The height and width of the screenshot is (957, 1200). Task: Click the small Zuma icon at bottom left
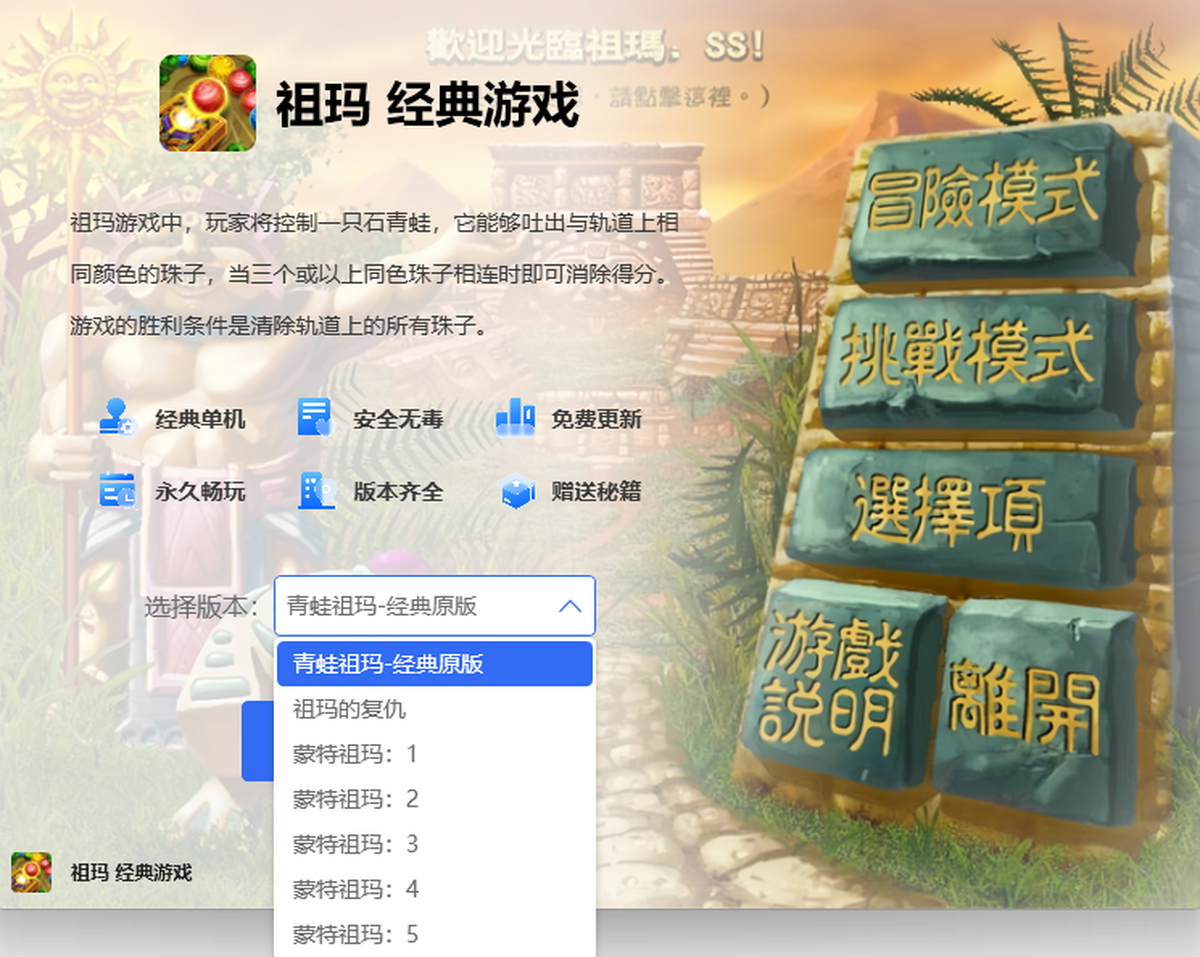(x=31, y=872)
